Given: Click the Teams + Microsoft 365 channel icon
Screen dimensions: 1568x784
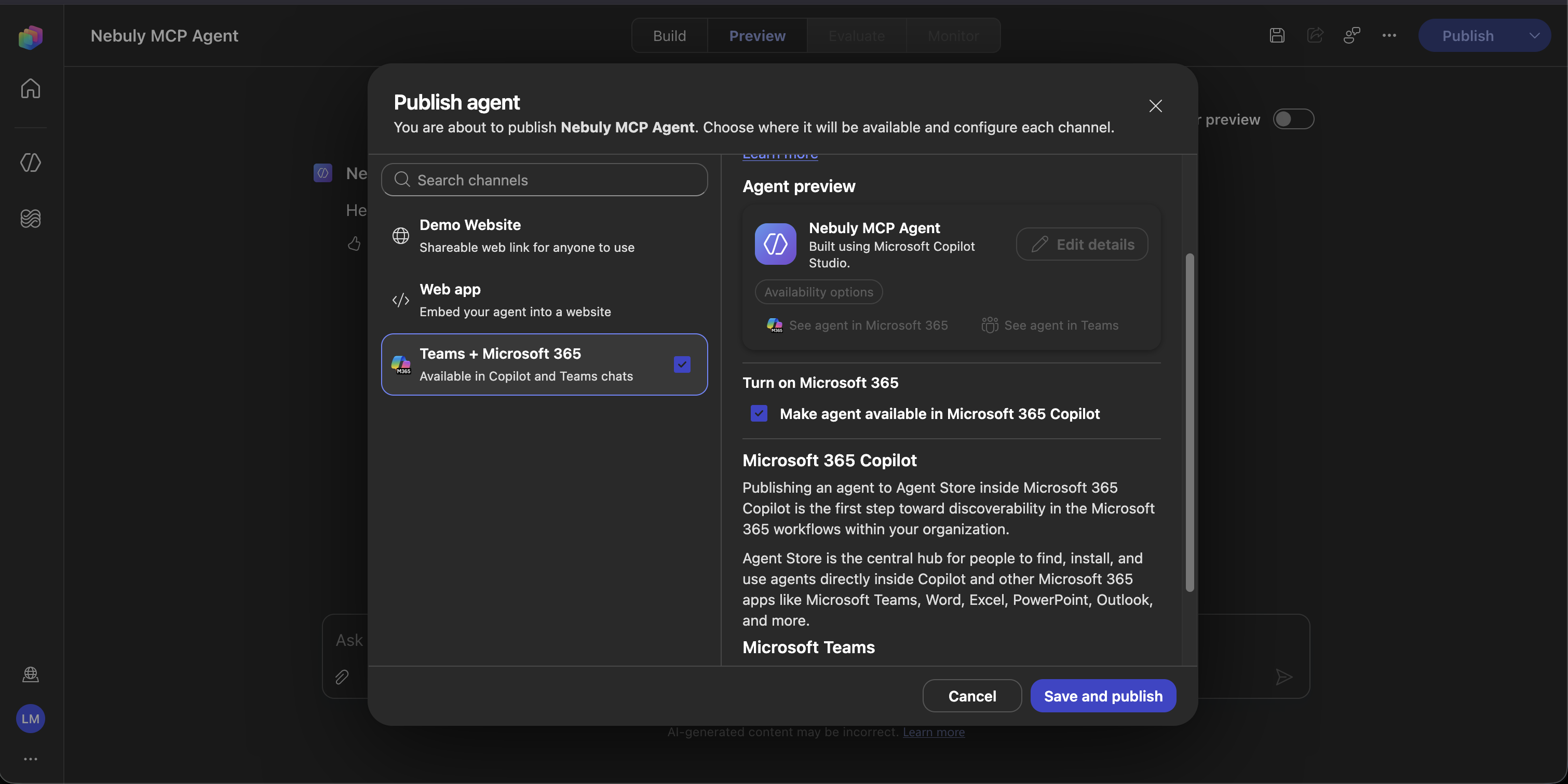Looking at the screenshot, I should [x=400, y=364].
